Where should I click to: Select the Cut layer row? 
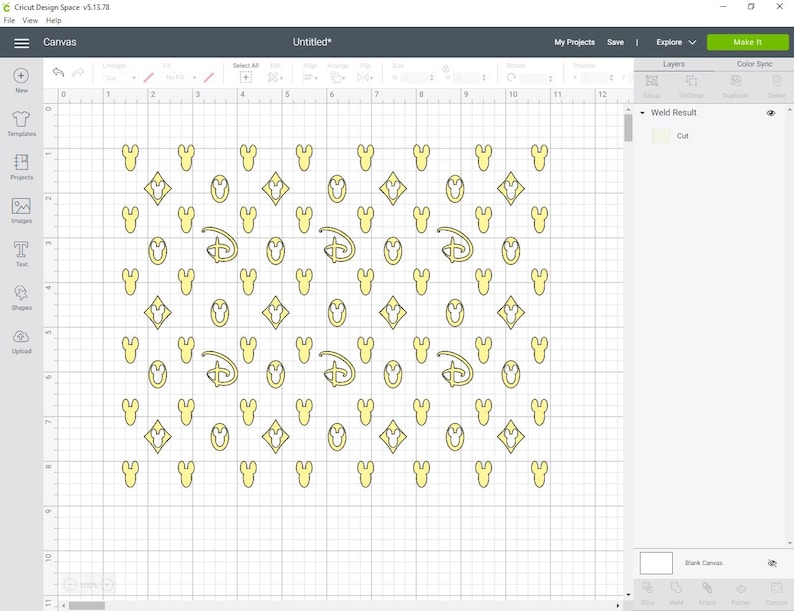(711, 136)
